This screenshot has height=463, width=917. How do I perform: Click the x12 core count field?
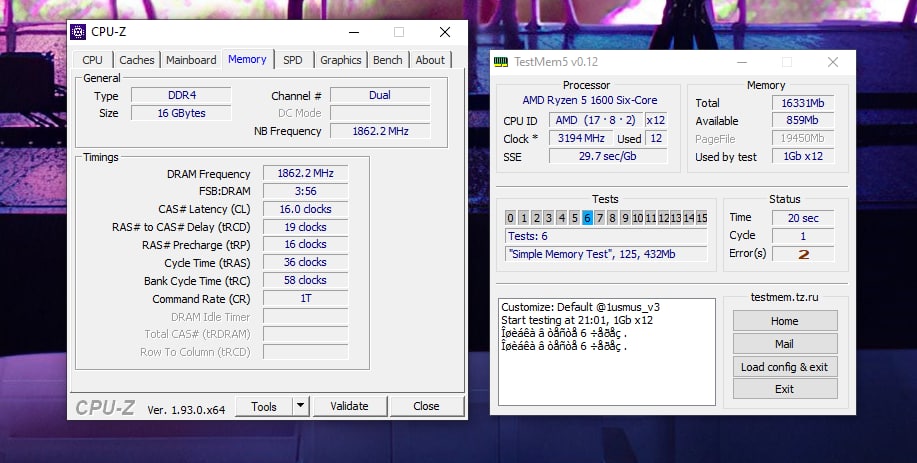tap(656, 120)
